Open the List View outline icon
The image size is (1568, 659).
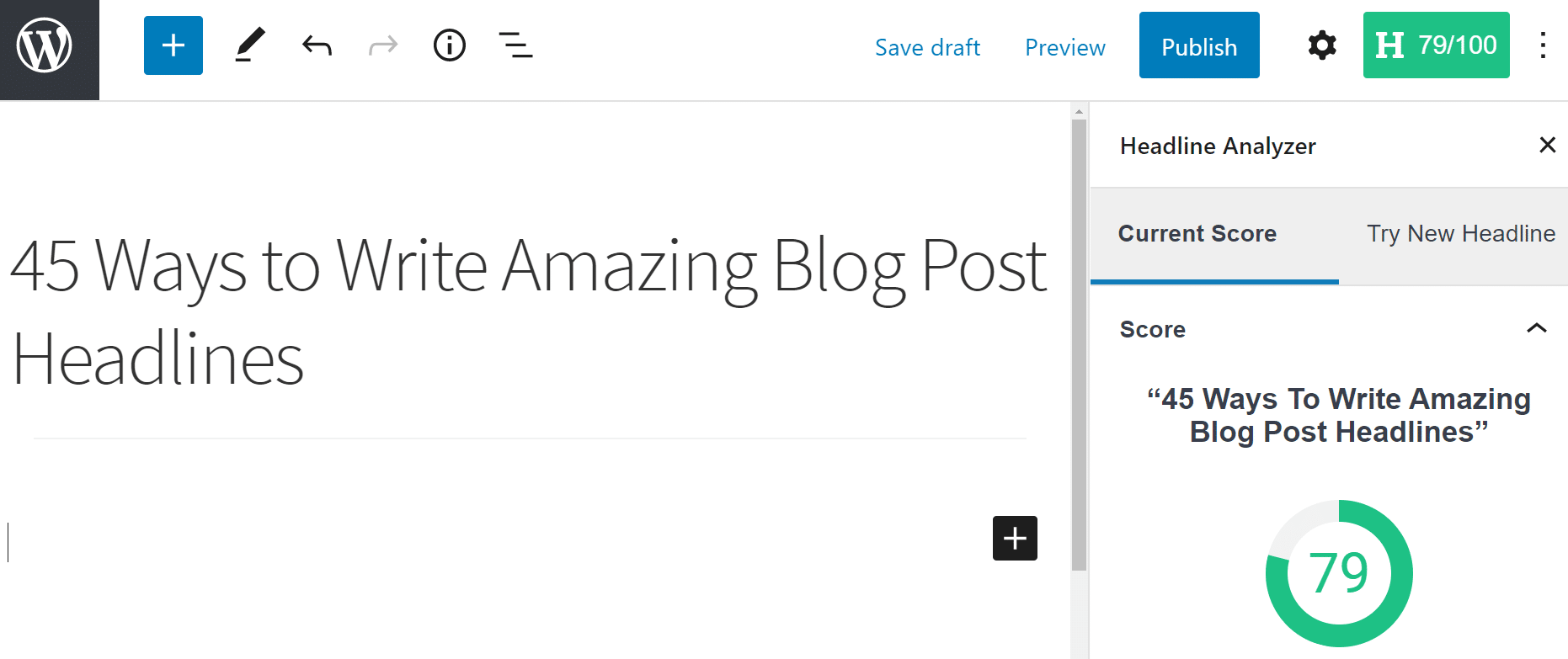pyautogui.click(x=515, y=45)
